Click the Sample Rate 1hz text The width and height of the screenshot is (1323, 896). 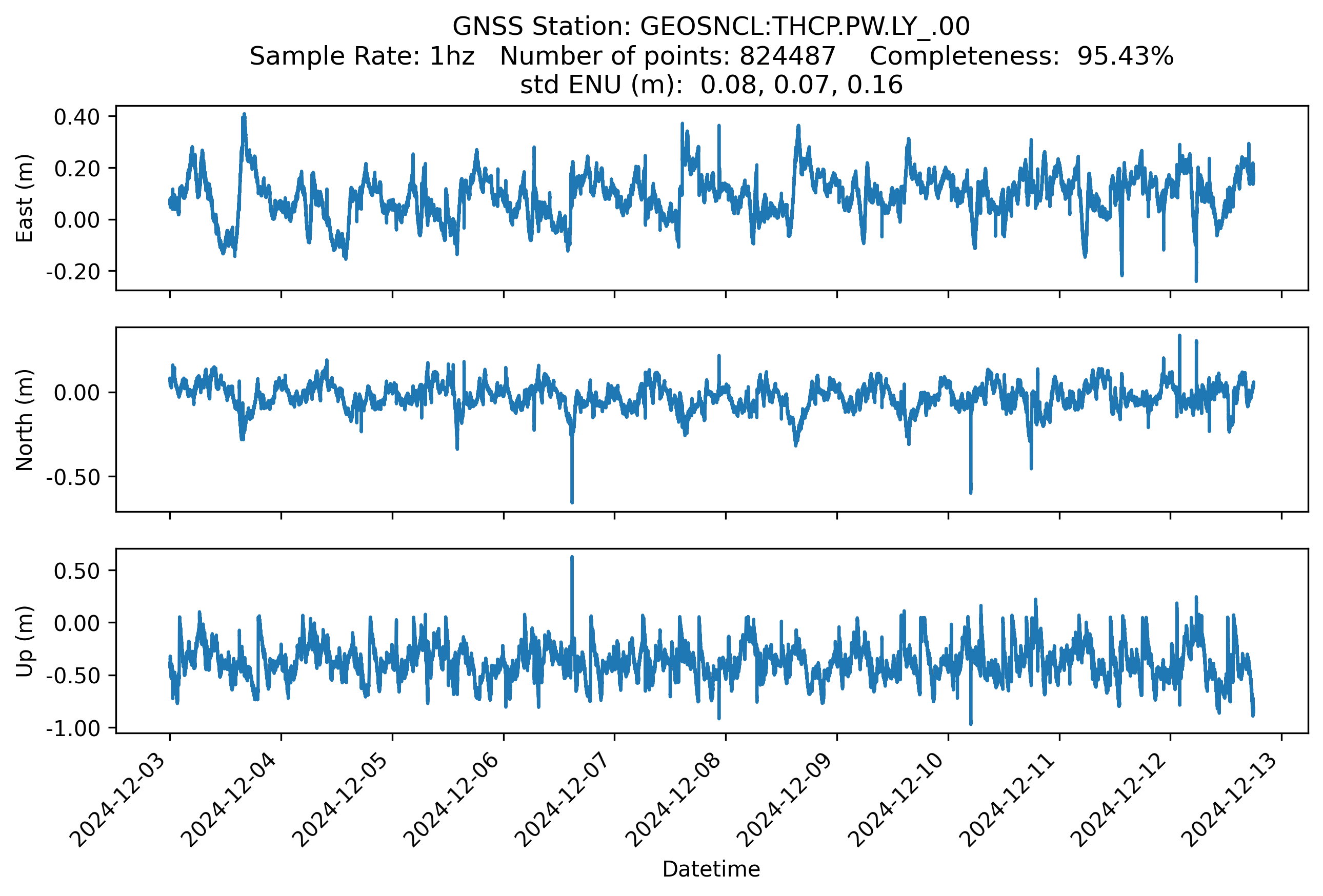362,56
